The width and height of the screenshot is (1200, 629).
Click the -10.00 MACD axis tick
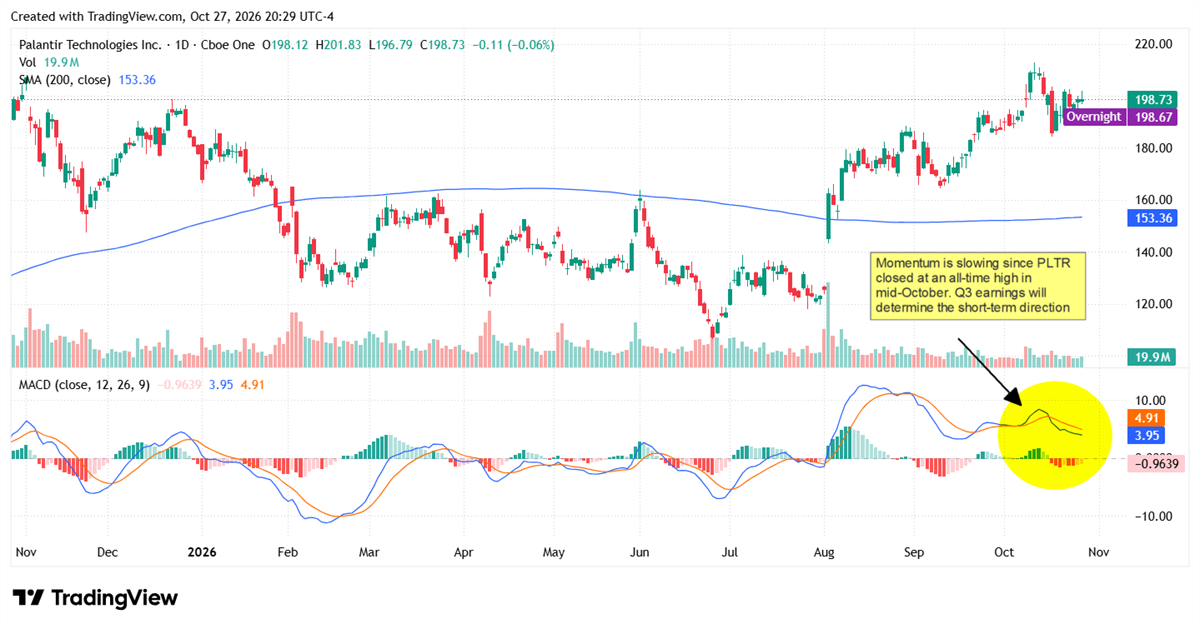pyautogui.click(x=1154, y=516)
